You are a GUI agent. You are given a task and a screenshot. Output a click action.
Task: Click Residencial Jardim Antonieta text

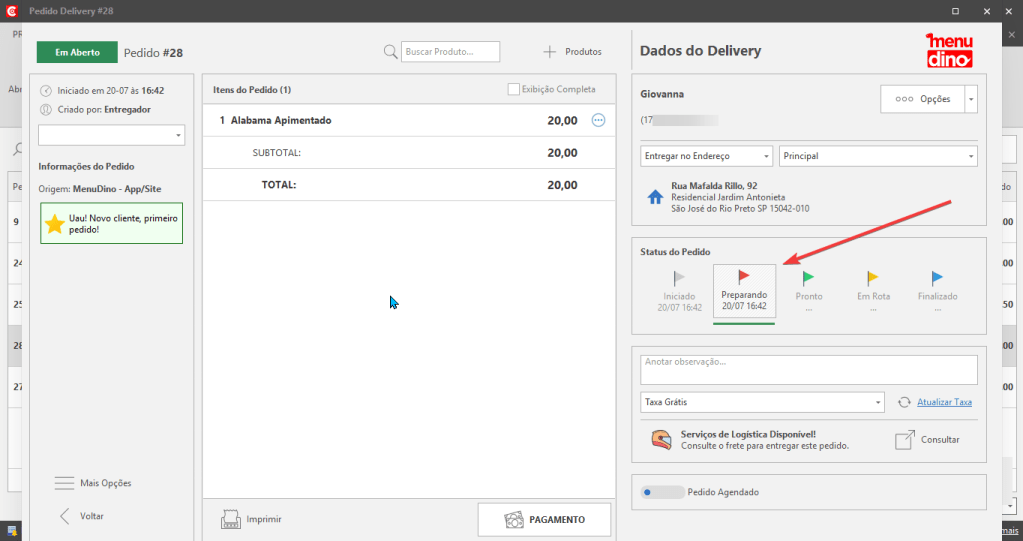tap(728, 197)
